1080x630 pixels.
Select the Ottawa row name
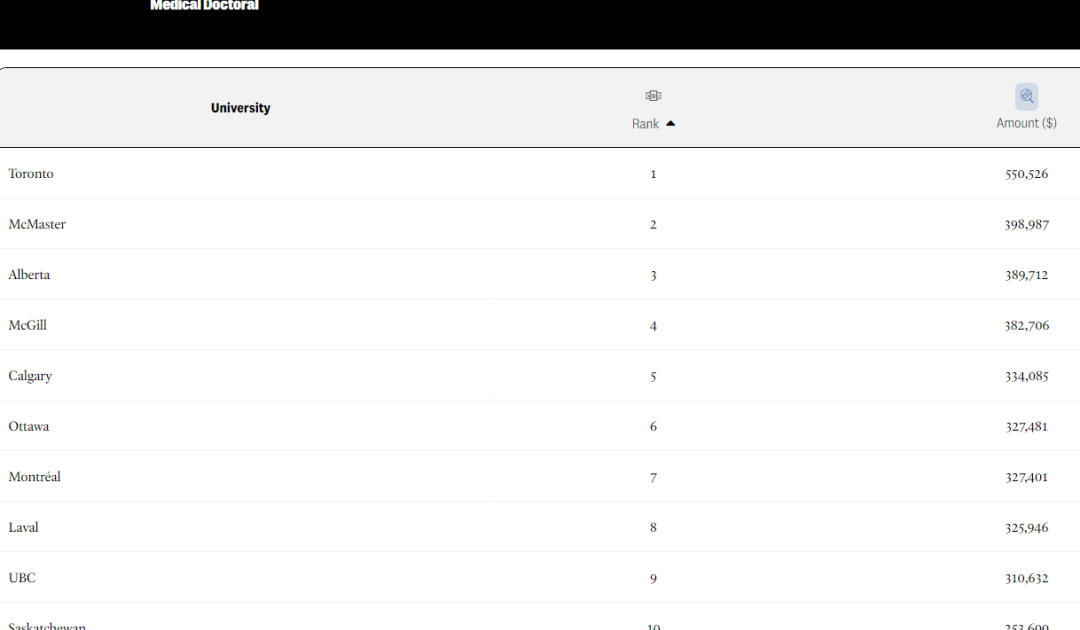[x=29, y=426]
